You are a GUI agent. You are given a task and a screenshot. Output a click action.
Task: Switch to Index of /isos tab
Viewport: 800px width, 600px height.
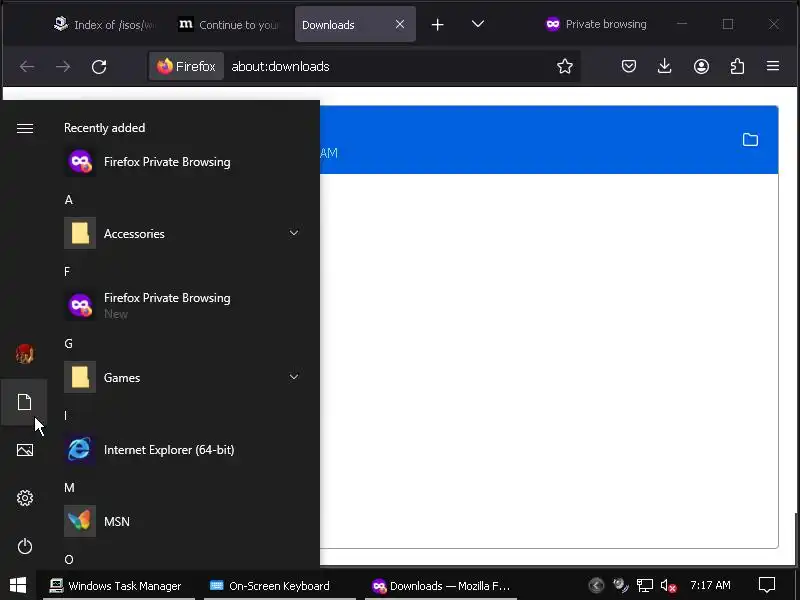[x=104, y=24]
